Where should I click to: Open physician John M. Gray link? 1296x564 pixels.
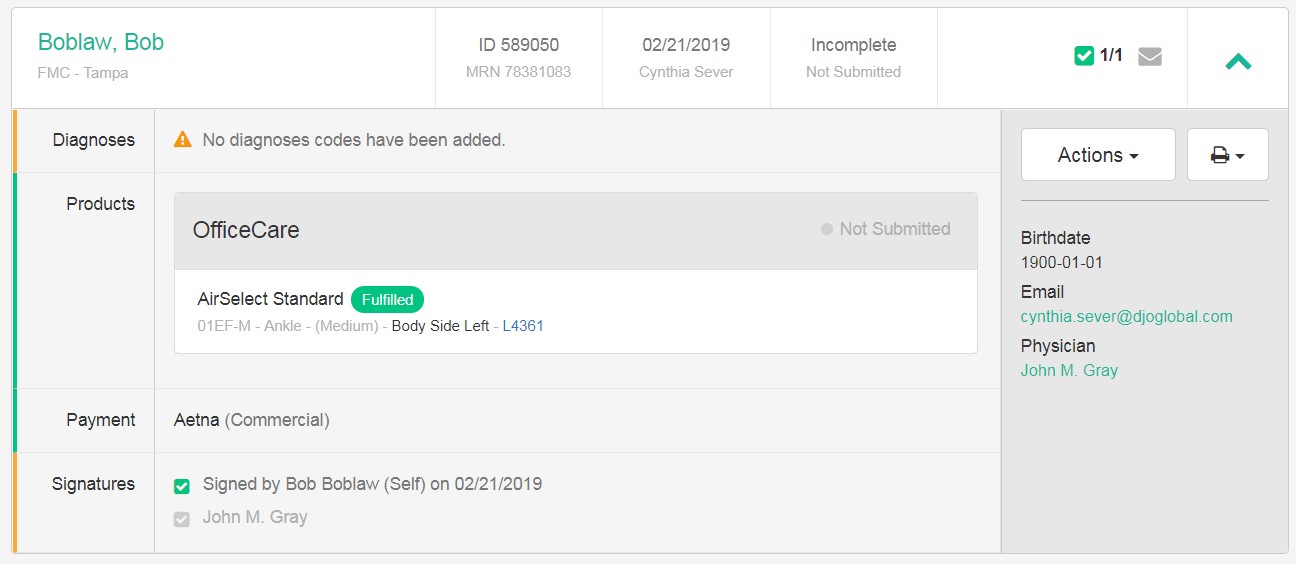(x=1069, y=370)
